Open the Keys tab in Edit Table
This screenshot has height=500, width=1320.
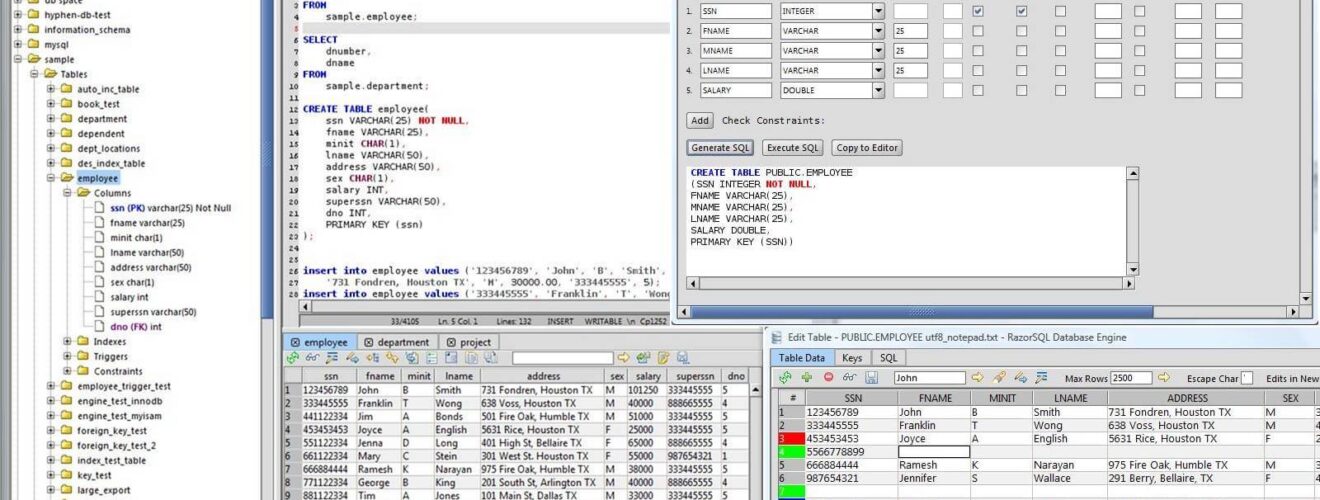tap(852, 357)
